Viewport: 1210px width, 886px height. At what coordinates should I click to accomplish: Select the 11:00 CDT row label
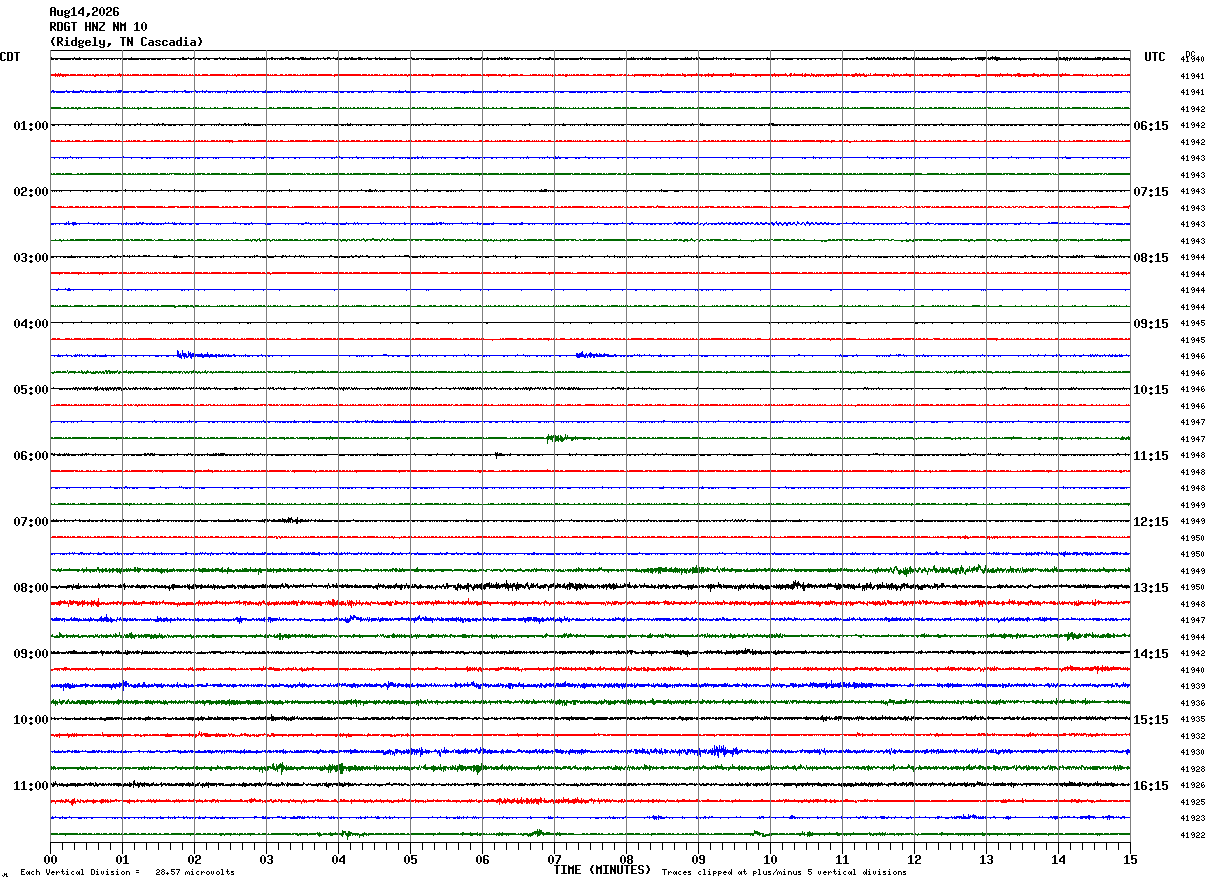point(30,786)
